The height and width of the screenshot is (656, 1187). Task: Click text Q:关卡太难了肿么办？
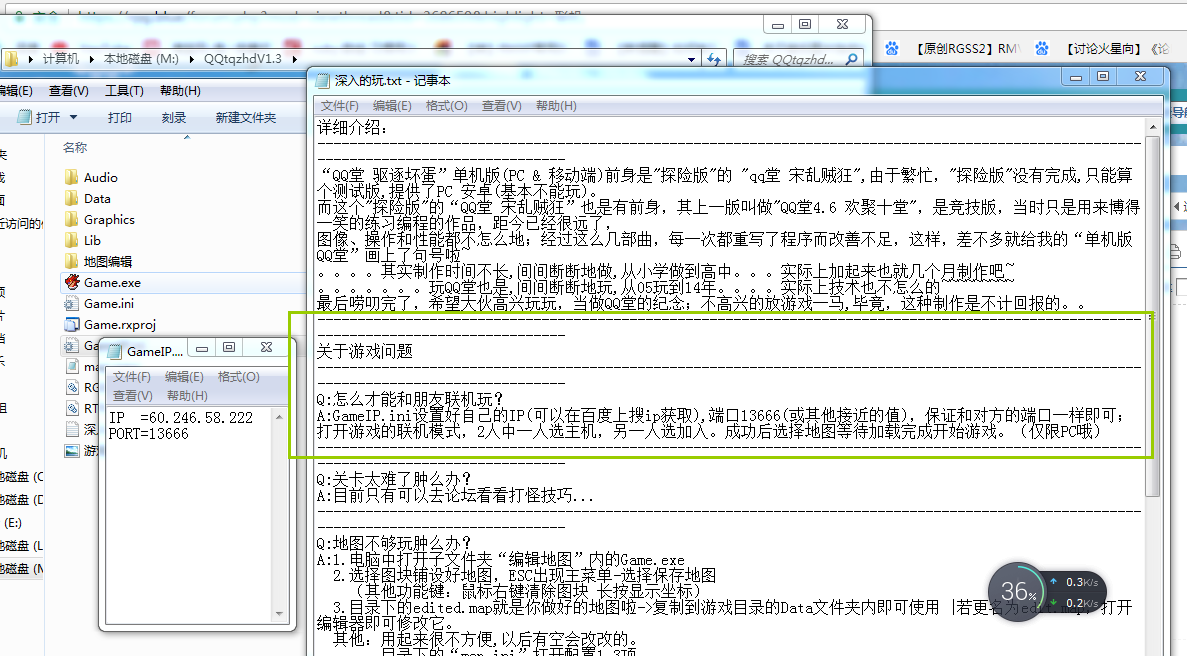394,480
